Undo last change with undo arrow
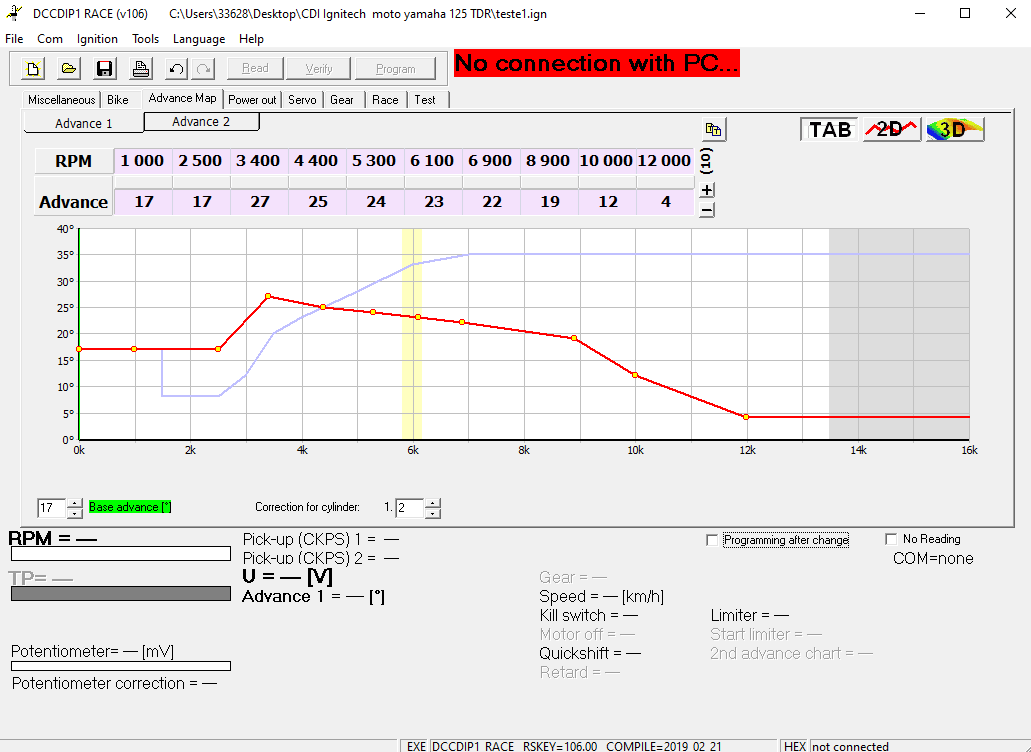 point(176,68)
